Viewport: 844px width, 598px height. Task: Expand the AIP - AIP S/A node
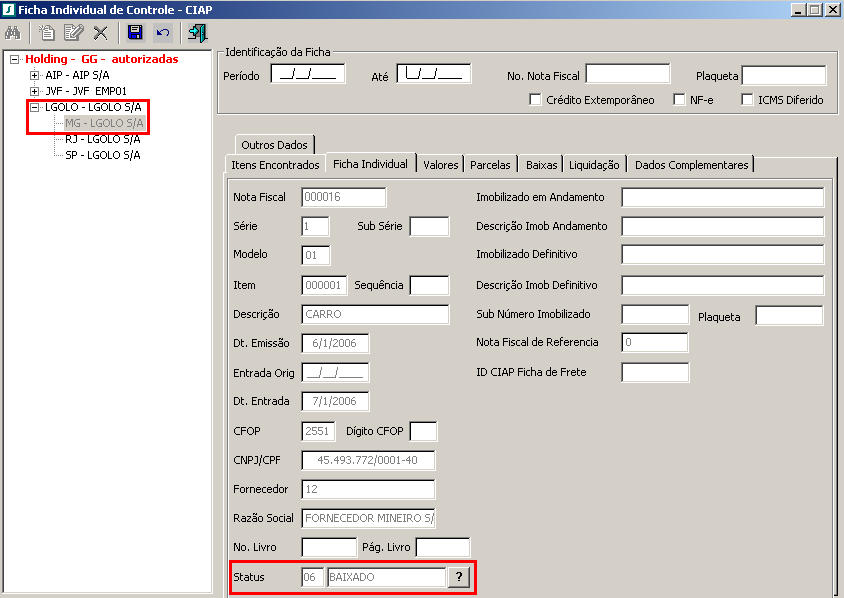pos(35,75)
